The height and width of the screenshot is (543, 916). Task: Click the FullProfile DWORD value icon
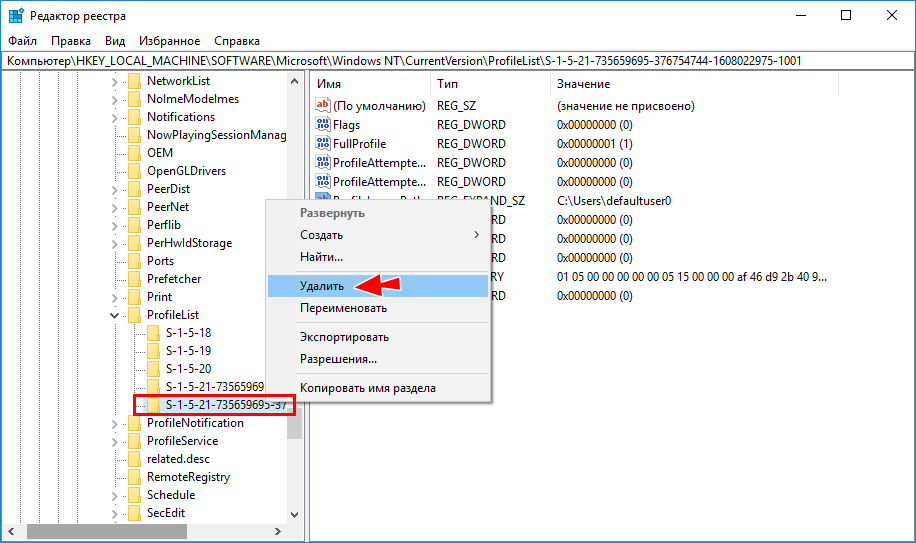[x=323, y=143]
